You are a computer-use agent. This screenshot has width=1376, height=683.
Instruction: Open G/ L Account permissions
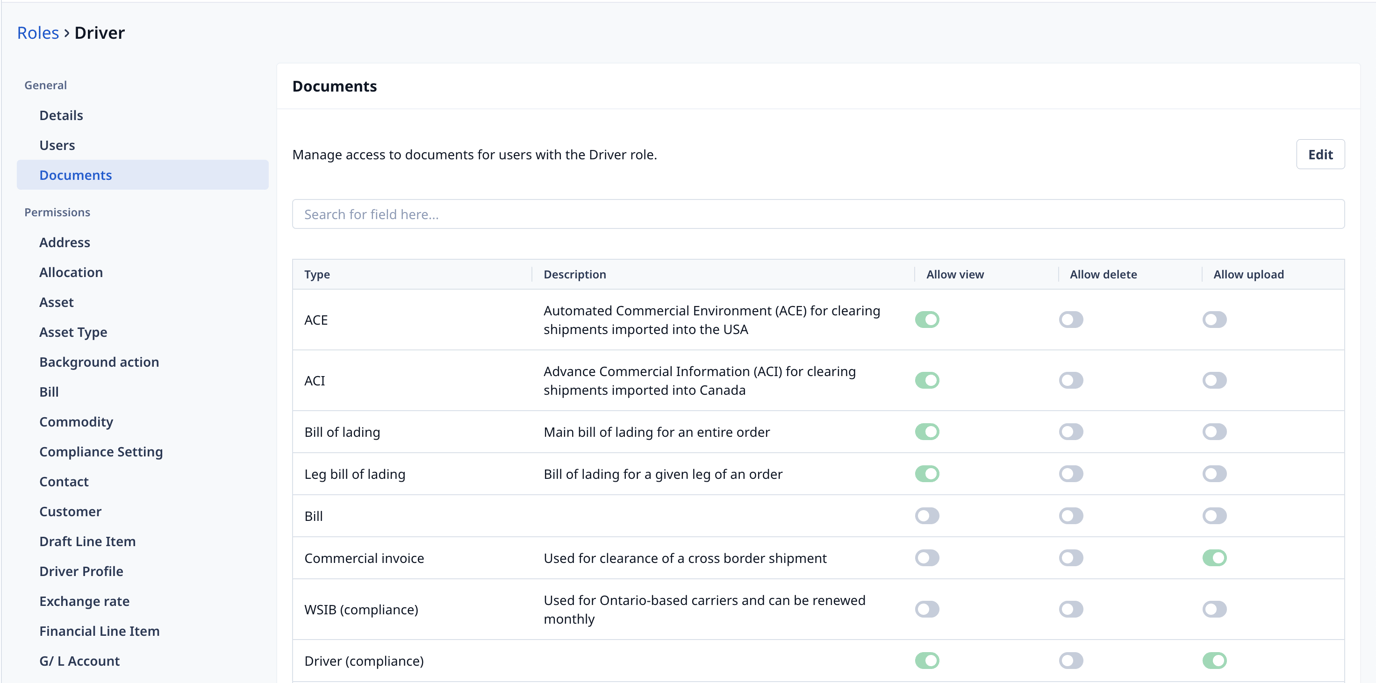[x=143, y=661]
